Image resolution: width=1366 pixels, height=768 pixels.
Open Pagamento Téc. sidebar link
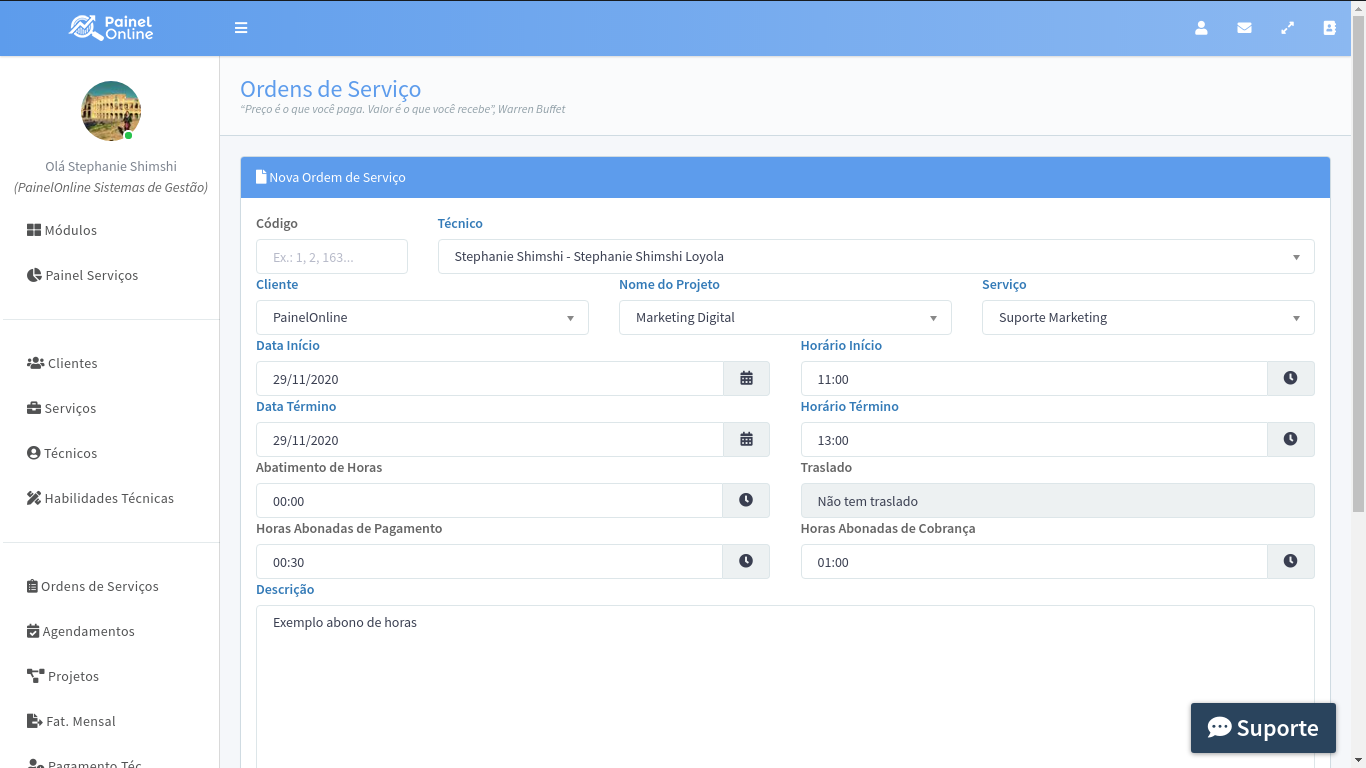(x=85, y=763)
